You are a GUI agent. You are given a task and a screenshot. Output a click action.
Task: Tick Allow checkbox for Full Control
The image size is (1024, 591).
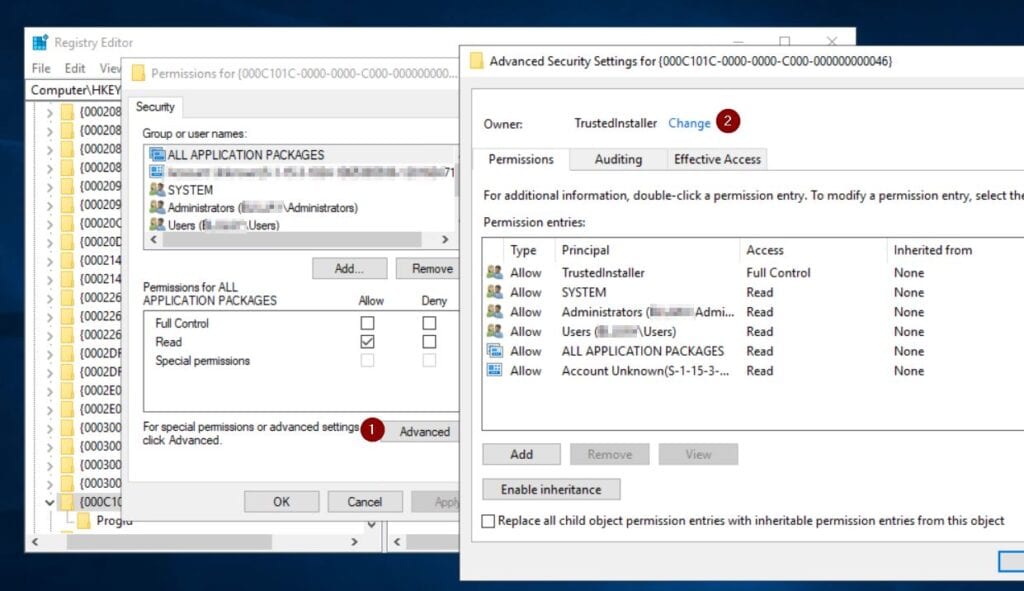[368, 323]
